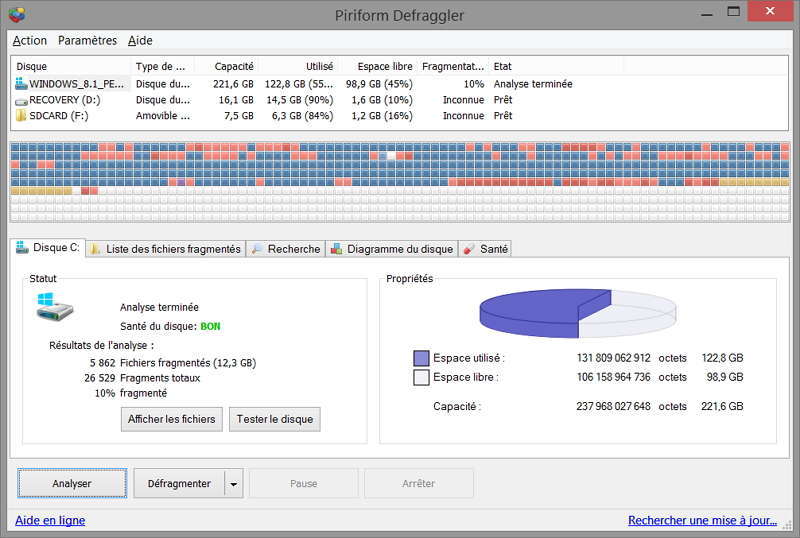Screen dimensions: 800x538
Task: Click the Pause button
Action: click(x=304, y=483)
